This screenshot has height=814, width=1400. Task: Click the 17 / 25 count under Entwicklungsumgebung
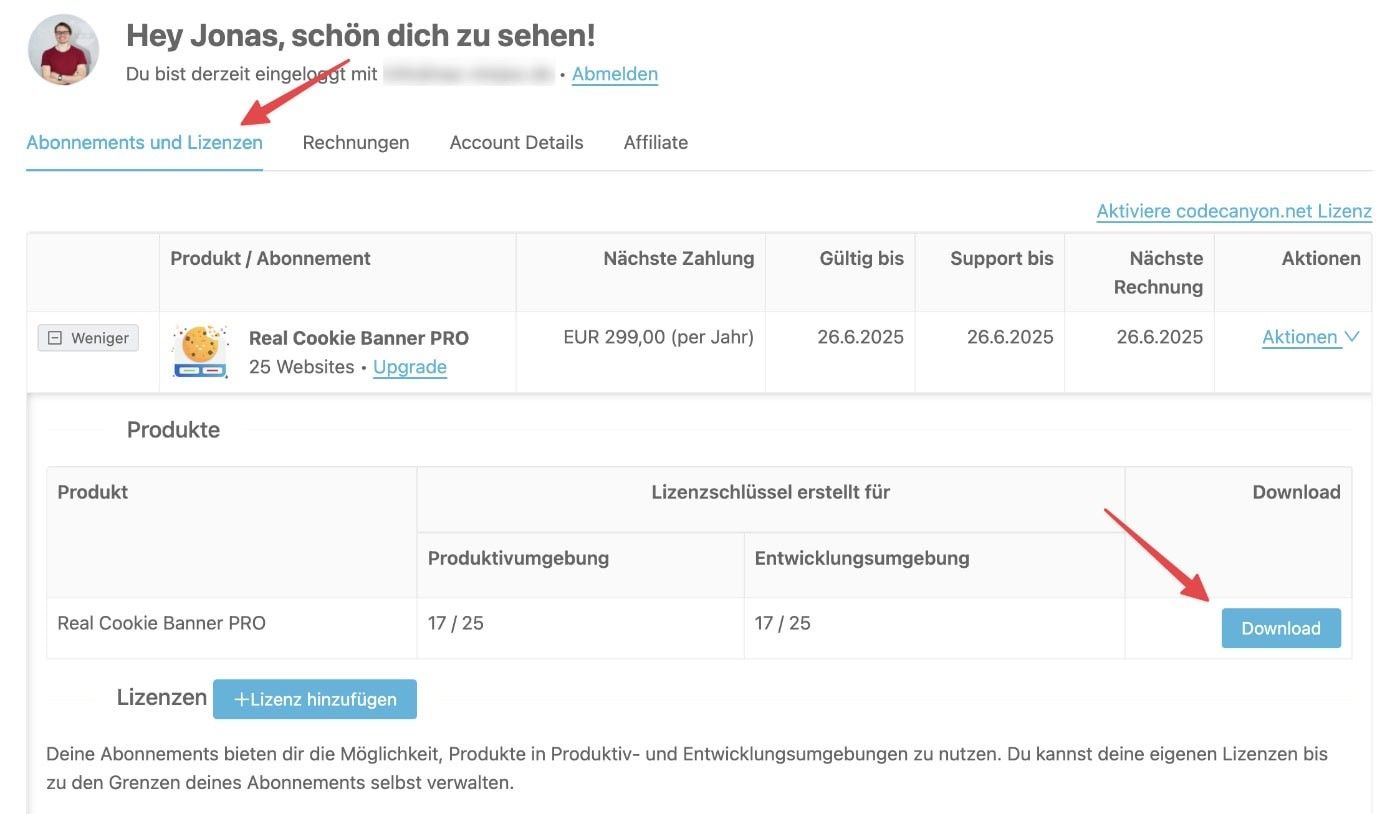point(782,623)
